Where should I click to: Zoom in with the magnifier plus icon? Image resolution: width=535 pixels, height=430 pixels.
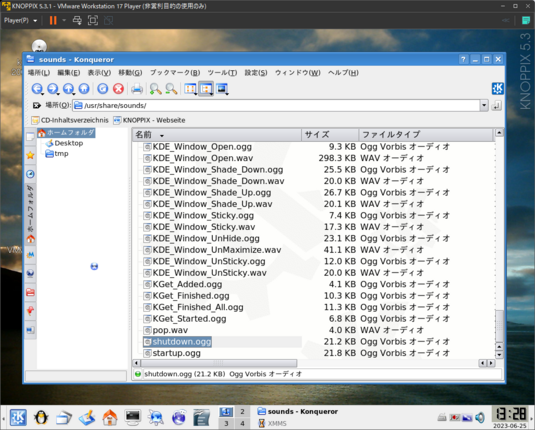coord(155,89)
